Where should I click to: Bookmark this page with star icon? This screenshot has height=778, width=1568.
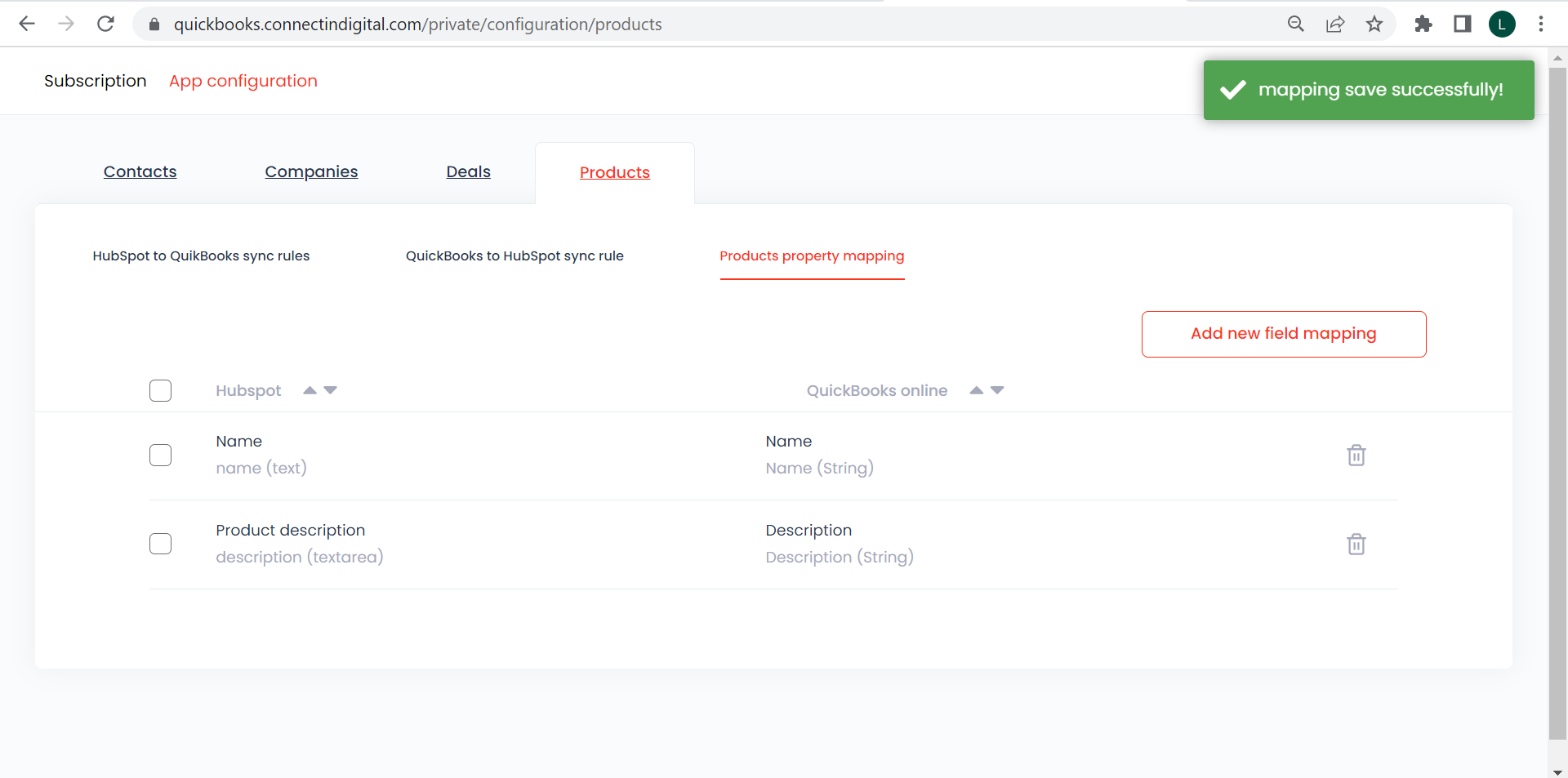pyautogui.click(x=1374, y=24)
